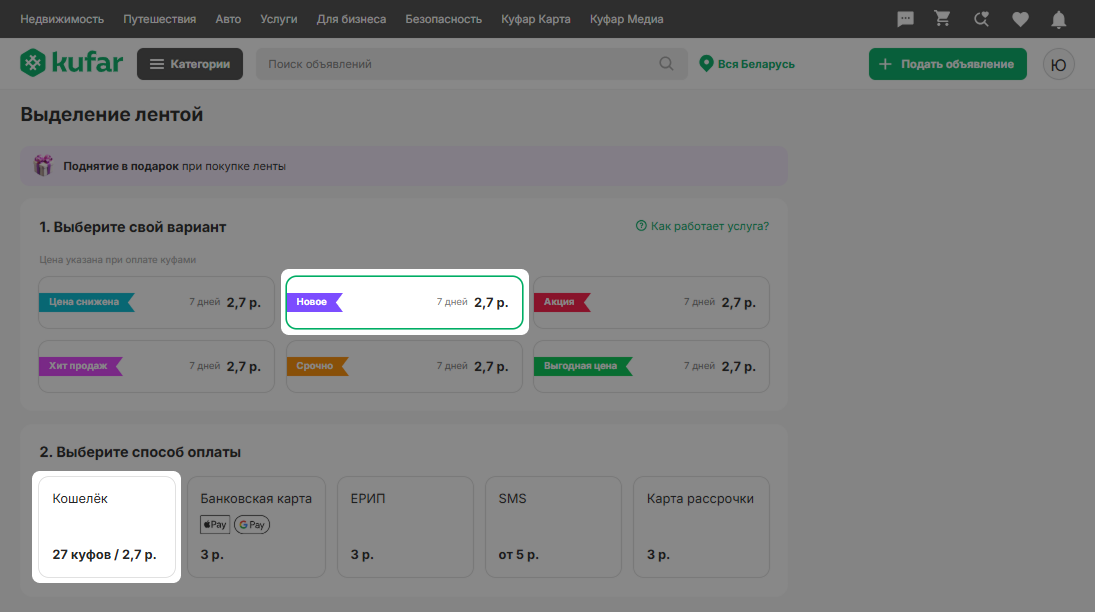Screen dimensions: 1095x612
Task: Click the gift box icon
Action: [43, 166]
